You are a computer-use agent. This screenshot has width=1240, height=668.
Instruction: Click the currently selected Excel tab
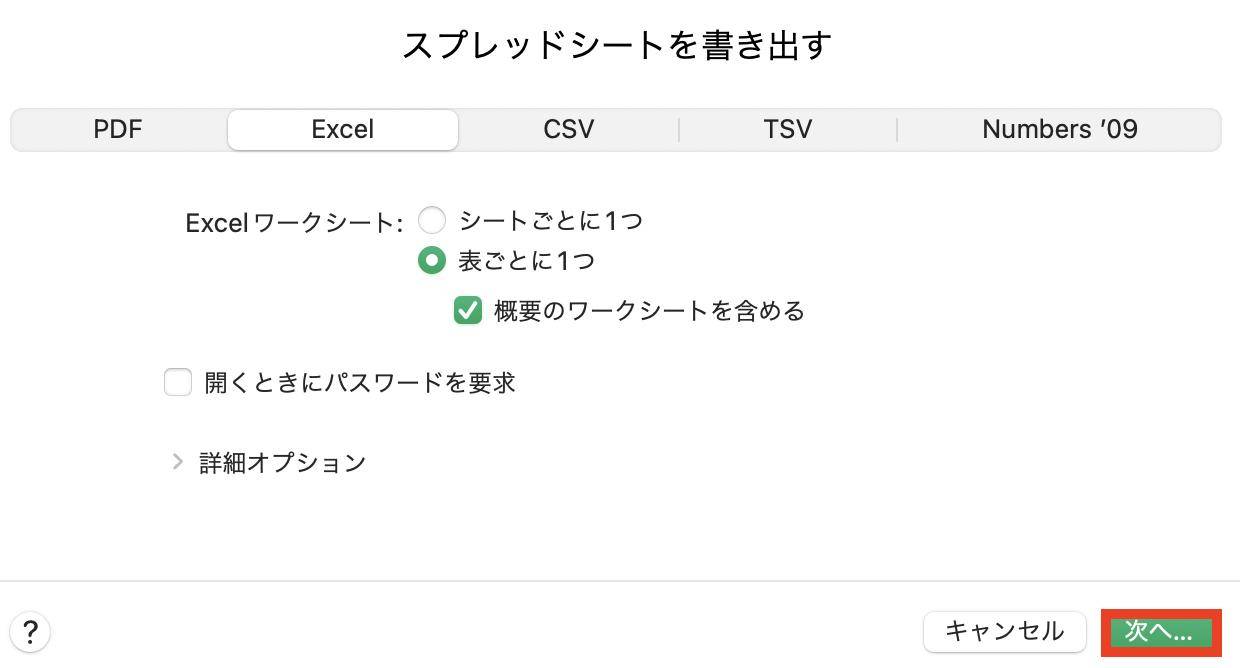point(342,129)
